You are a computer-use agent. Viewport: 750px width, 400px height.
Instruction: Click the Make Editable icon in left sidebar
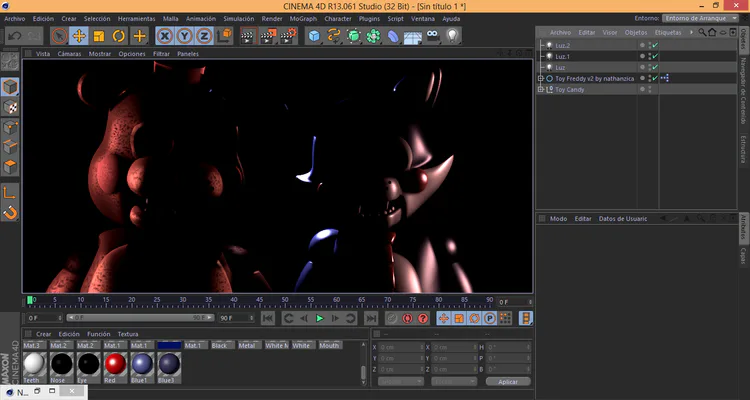coord(10,62)
